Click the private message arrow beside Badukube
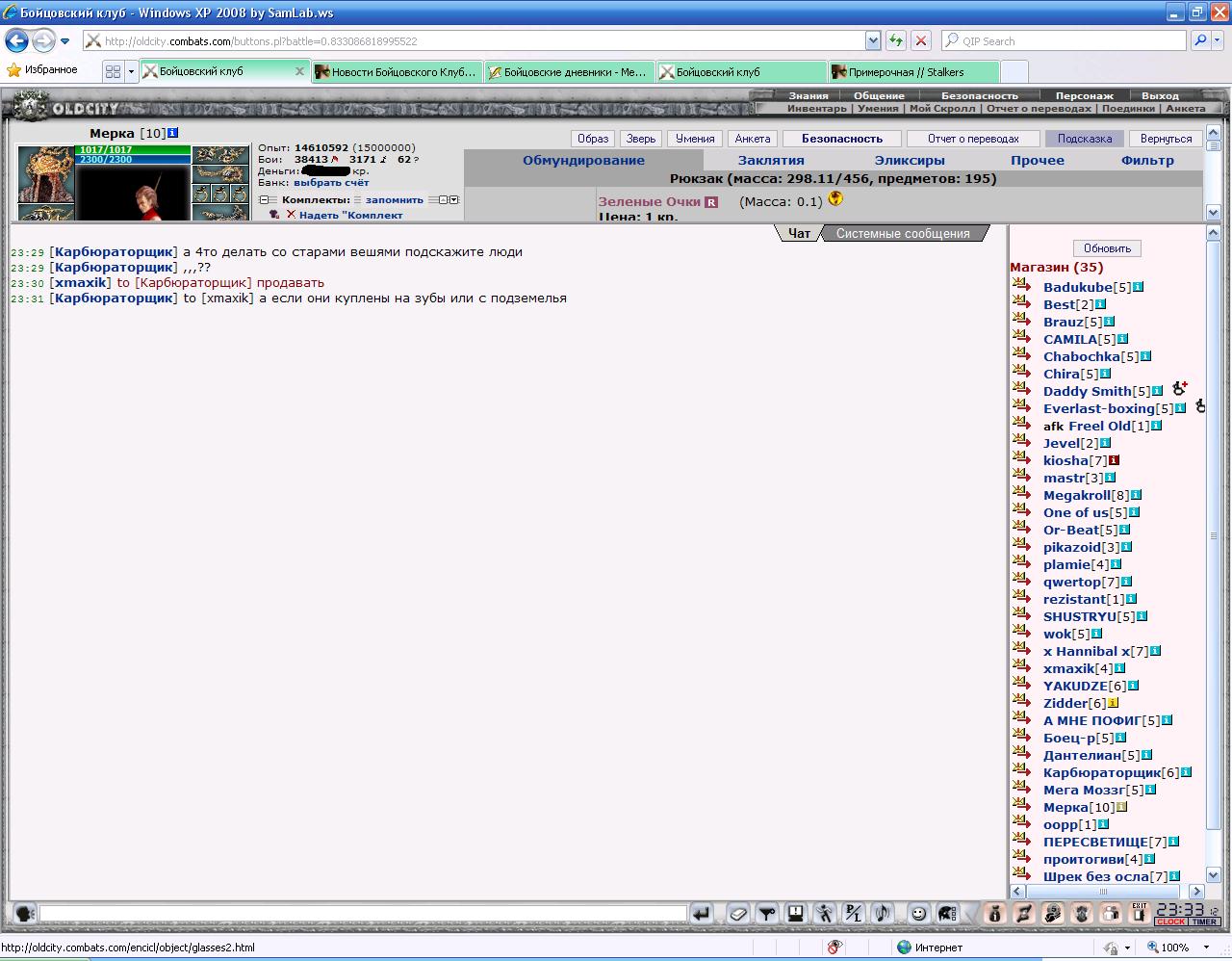1232x961 pixels. point(1022,285)
